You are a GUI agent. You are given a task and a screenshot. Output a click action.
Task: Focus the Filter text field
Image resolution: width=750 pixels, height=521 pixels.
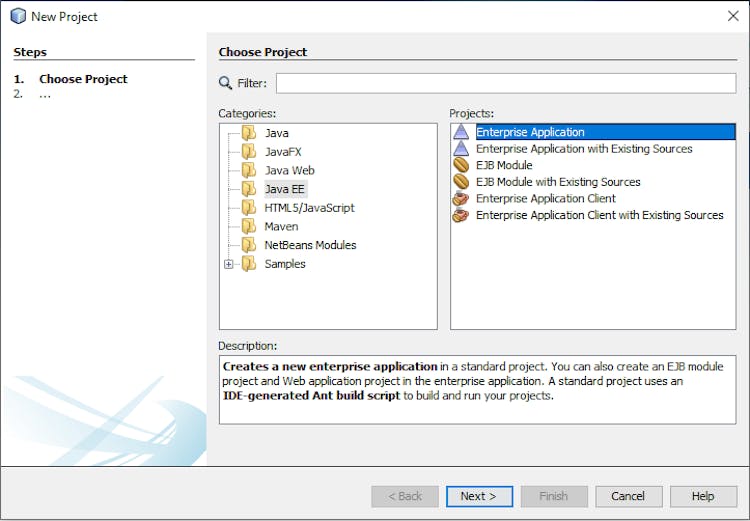(x=505, y=83)
